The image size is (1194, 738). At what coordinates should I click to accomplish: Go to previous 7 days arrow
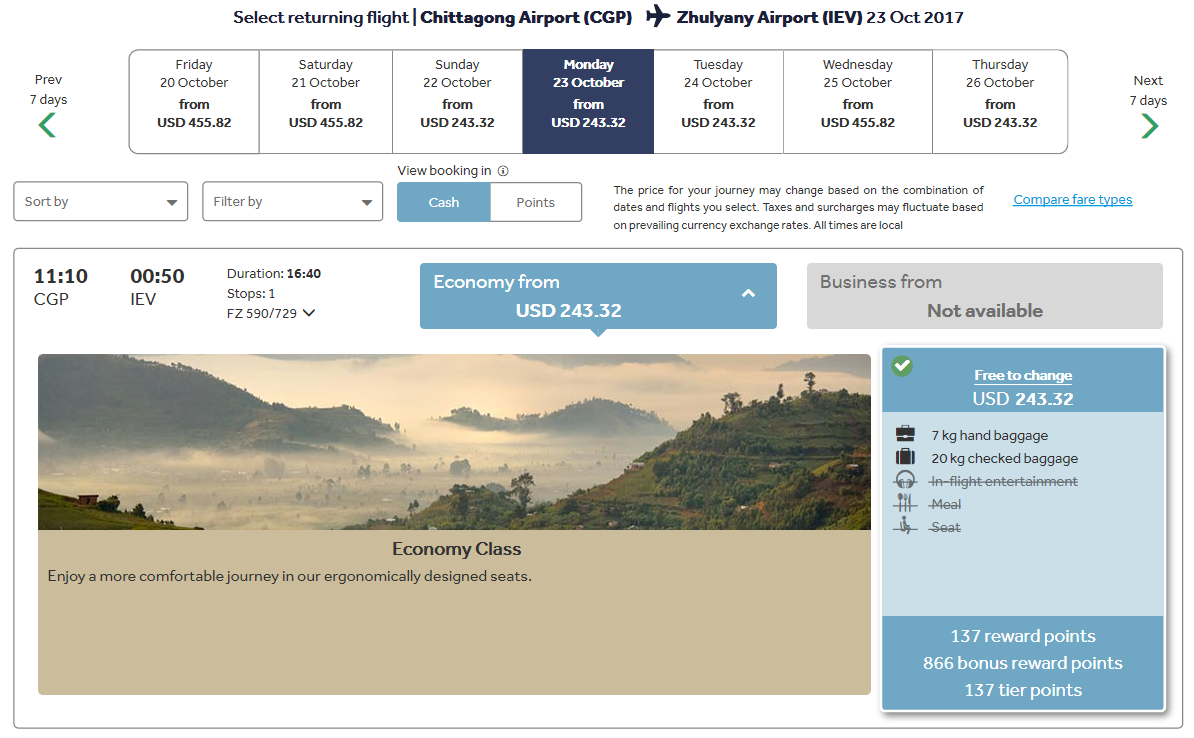(x=47, y=125)
